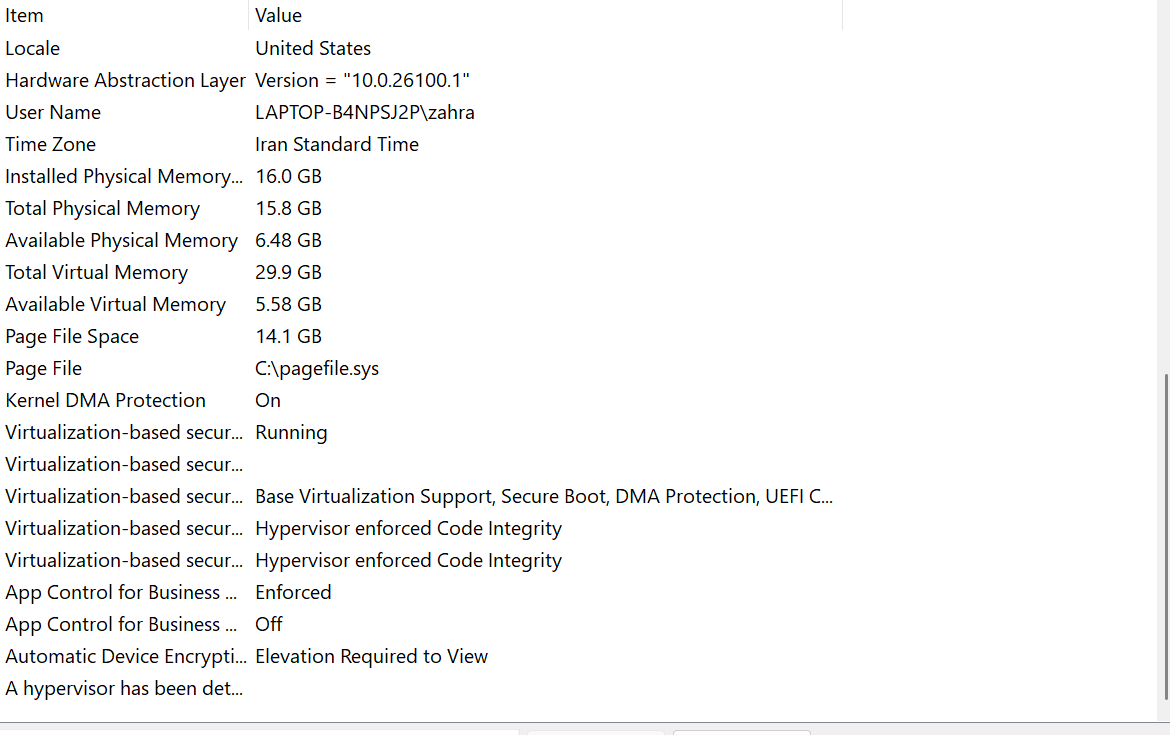Screen dimensions: 1170x735
Task: Click the Base Virtualization Support value
Action: tap(543, 496)
